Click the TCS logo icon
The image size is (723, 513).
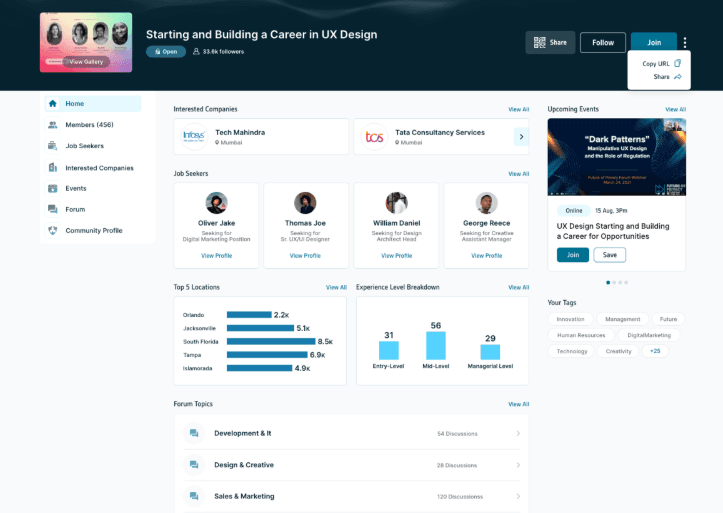point(374,136)
